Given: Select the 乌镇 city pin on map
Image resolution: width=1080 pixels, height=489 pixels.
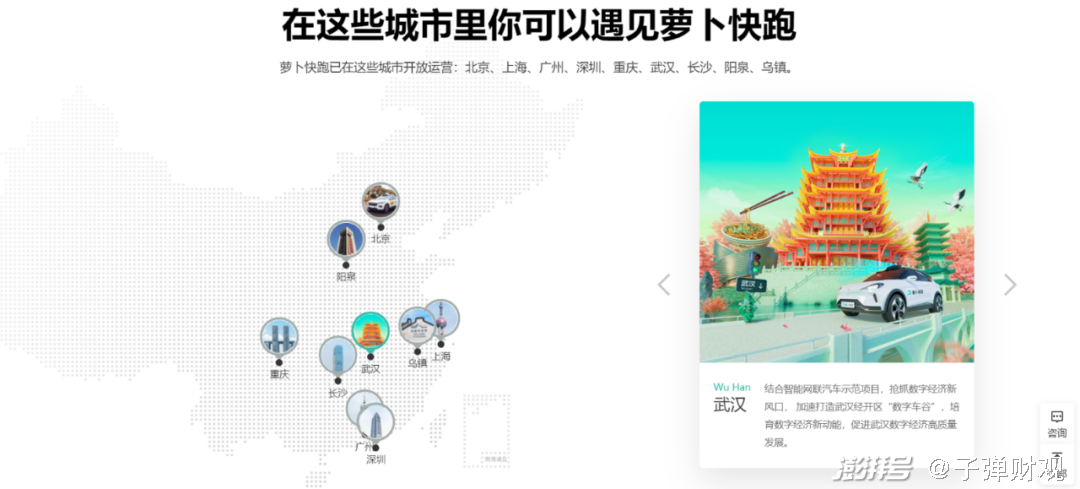Looking at the screenshot, I should 417,326.
